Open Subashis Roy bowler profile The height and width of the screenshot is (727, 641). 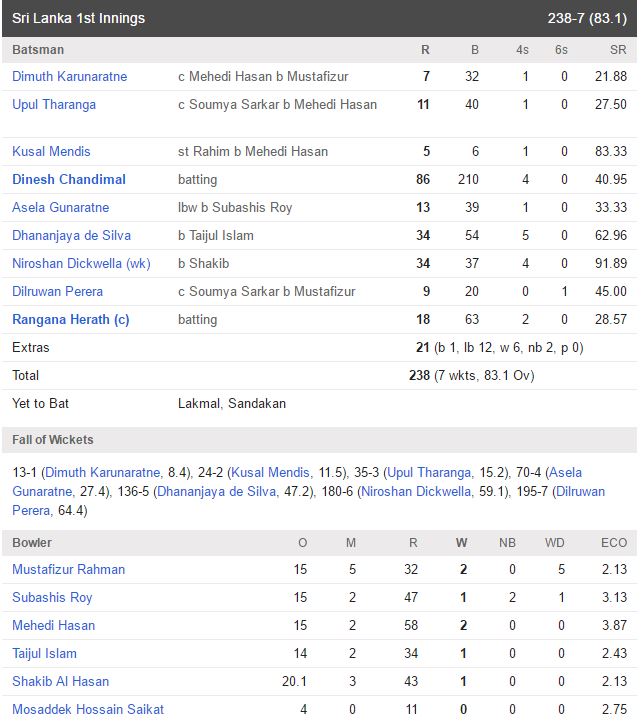point(52,597)
